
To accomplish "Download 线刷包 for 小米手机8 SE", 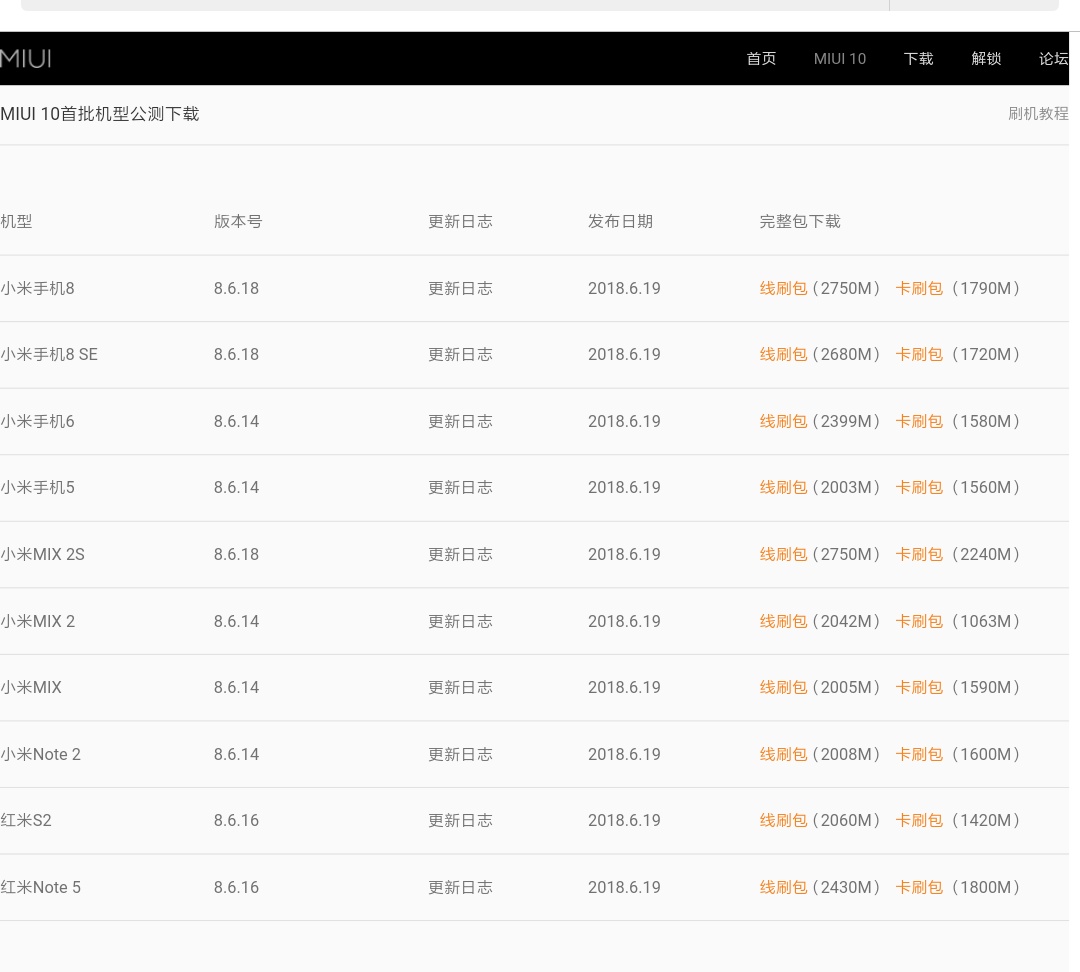I will point(783,354).
